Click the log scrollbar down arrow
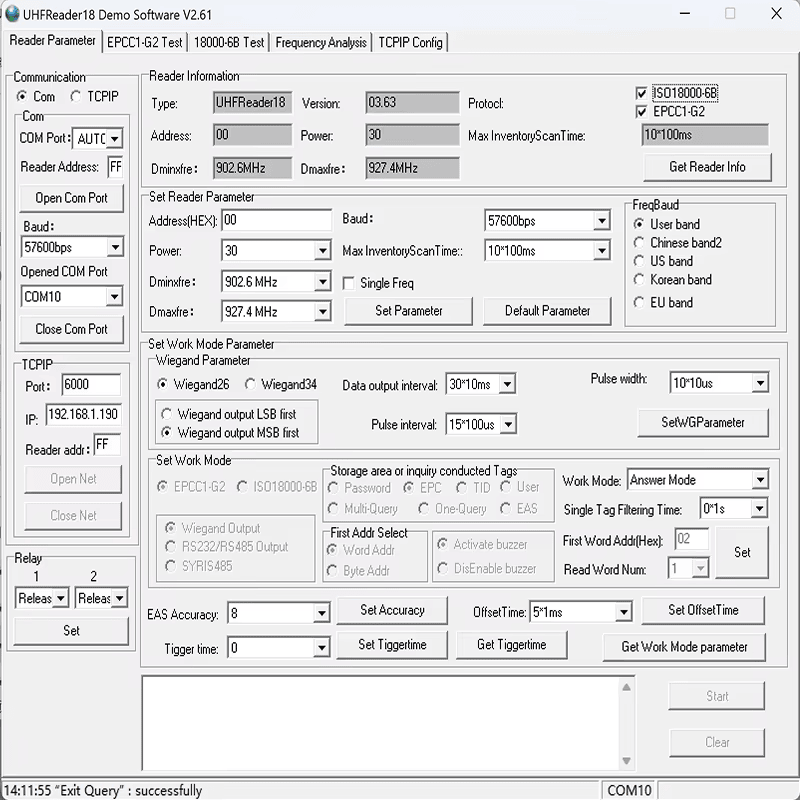The height and width of the screenshot is (800, 800). [627, 761]
